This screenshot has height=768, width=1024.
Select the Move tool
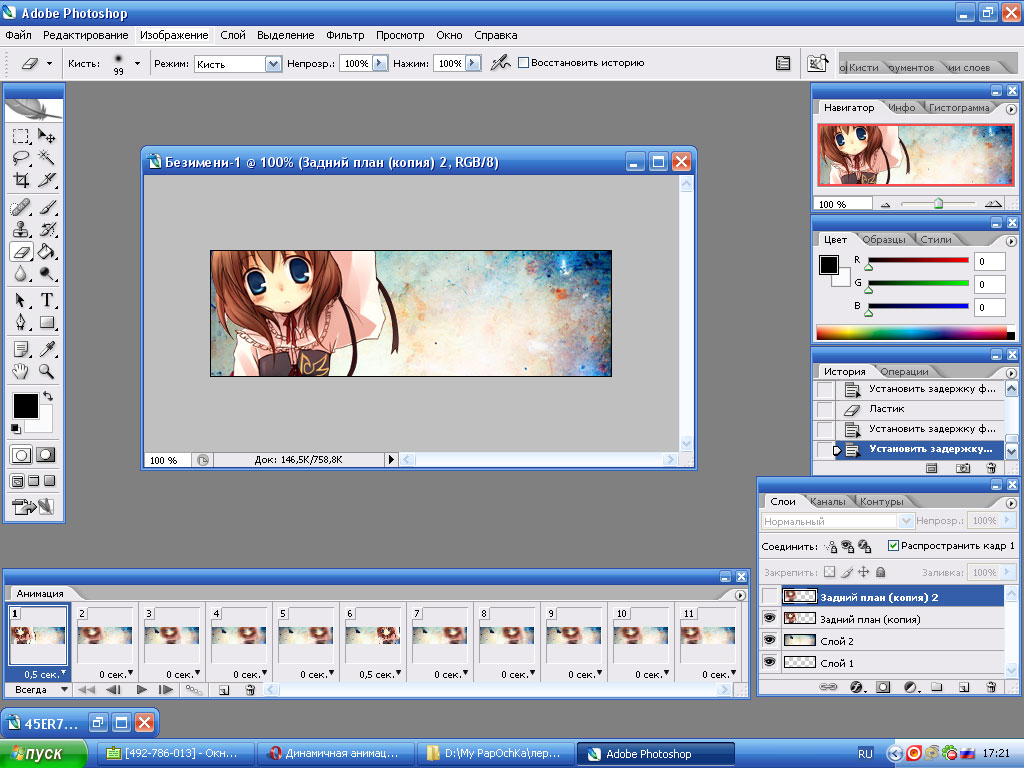46,136
